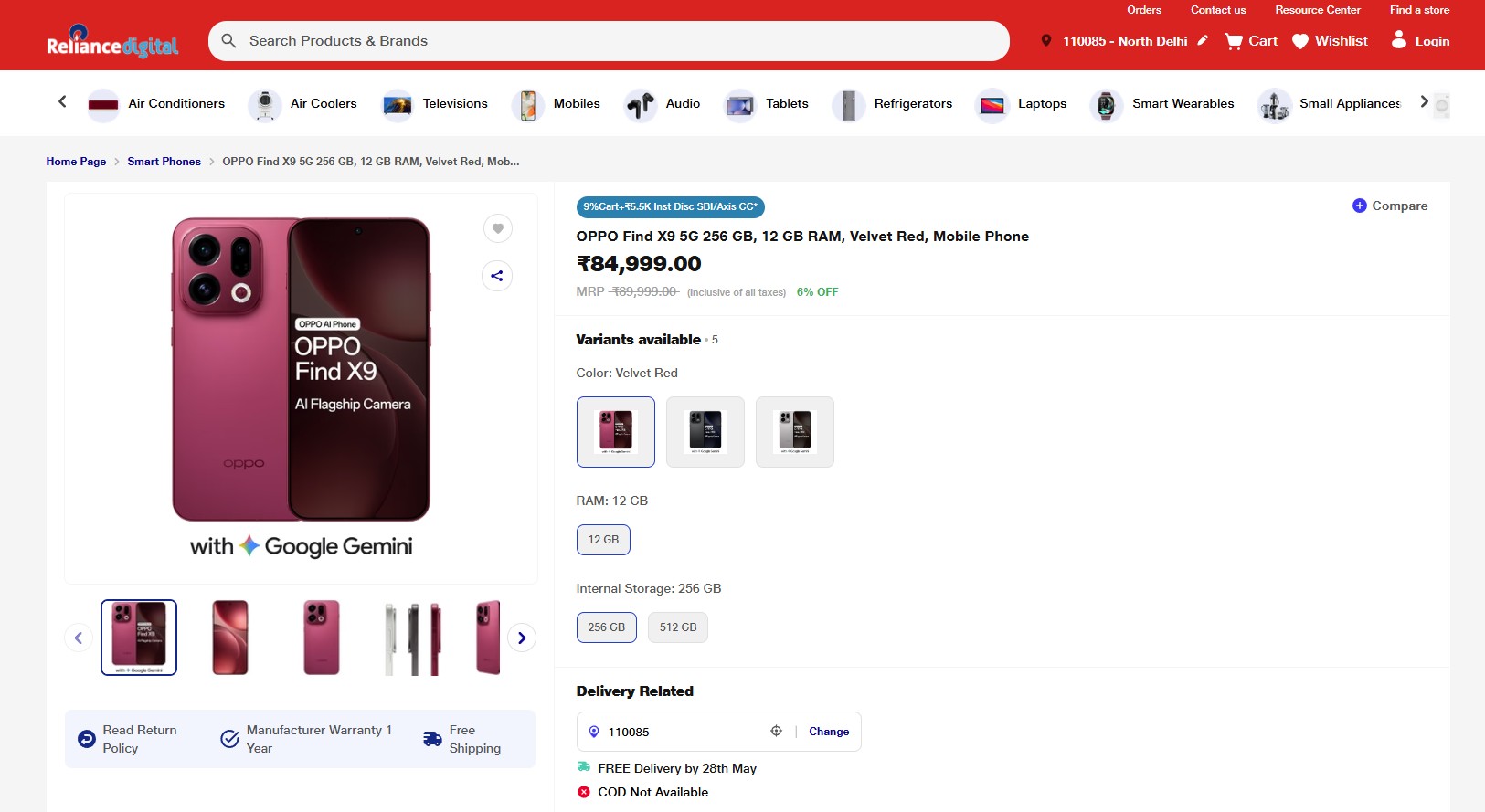Click the product title text
1485x812 pixels.
pos(802,237)
